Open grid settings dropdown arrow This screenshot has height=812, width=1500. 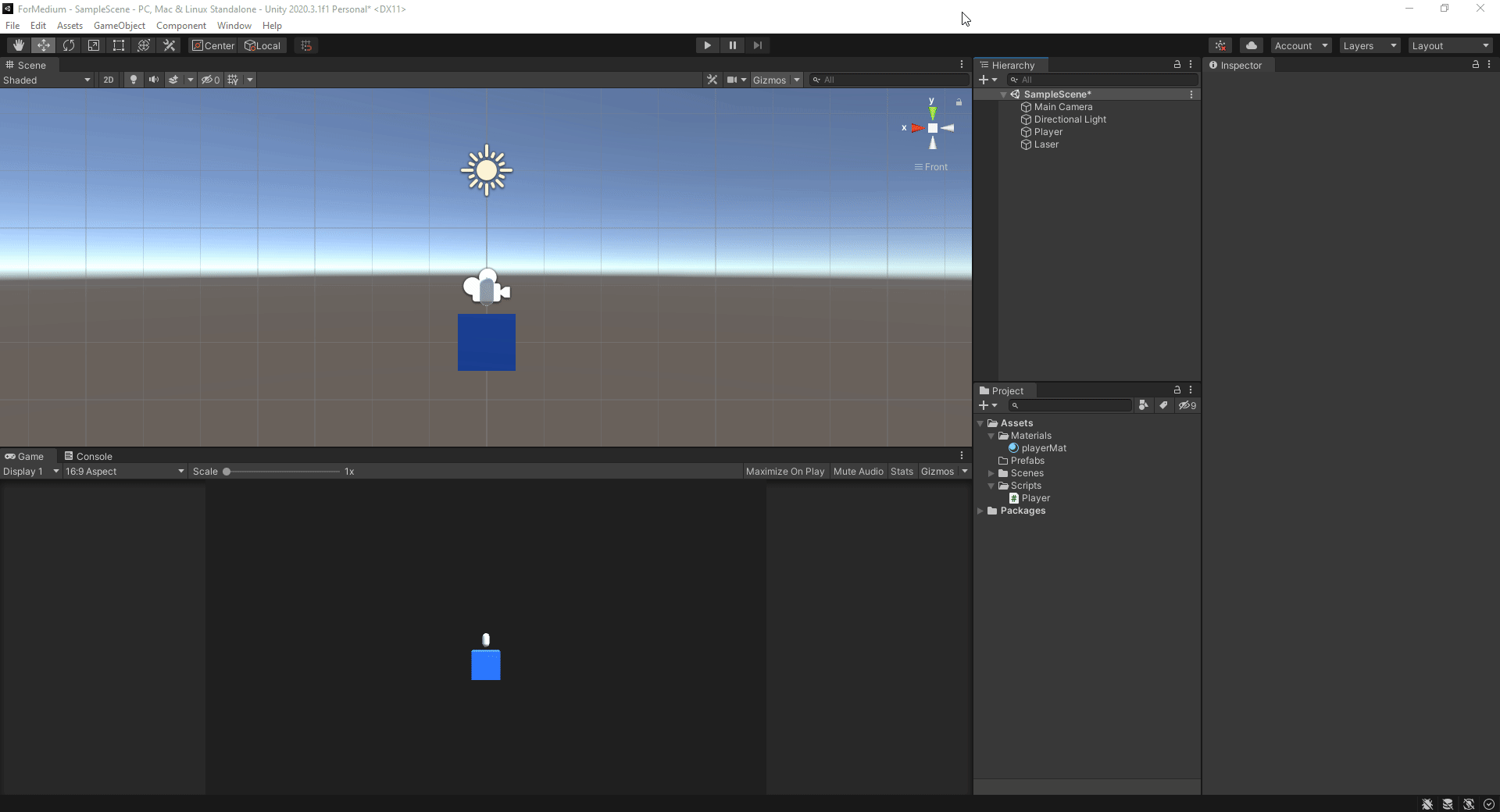click(250, 80)
